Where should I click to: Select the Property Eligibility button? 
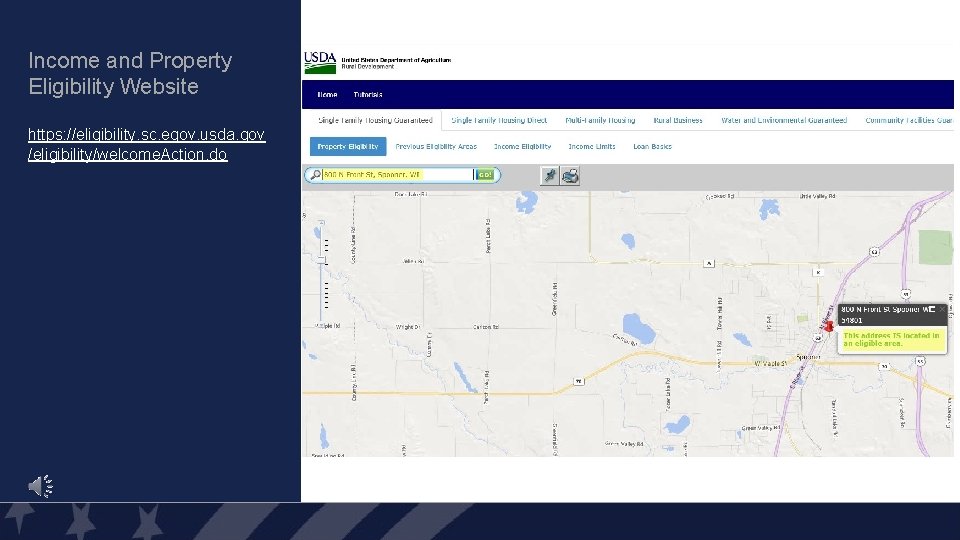(x=348, y=146)
